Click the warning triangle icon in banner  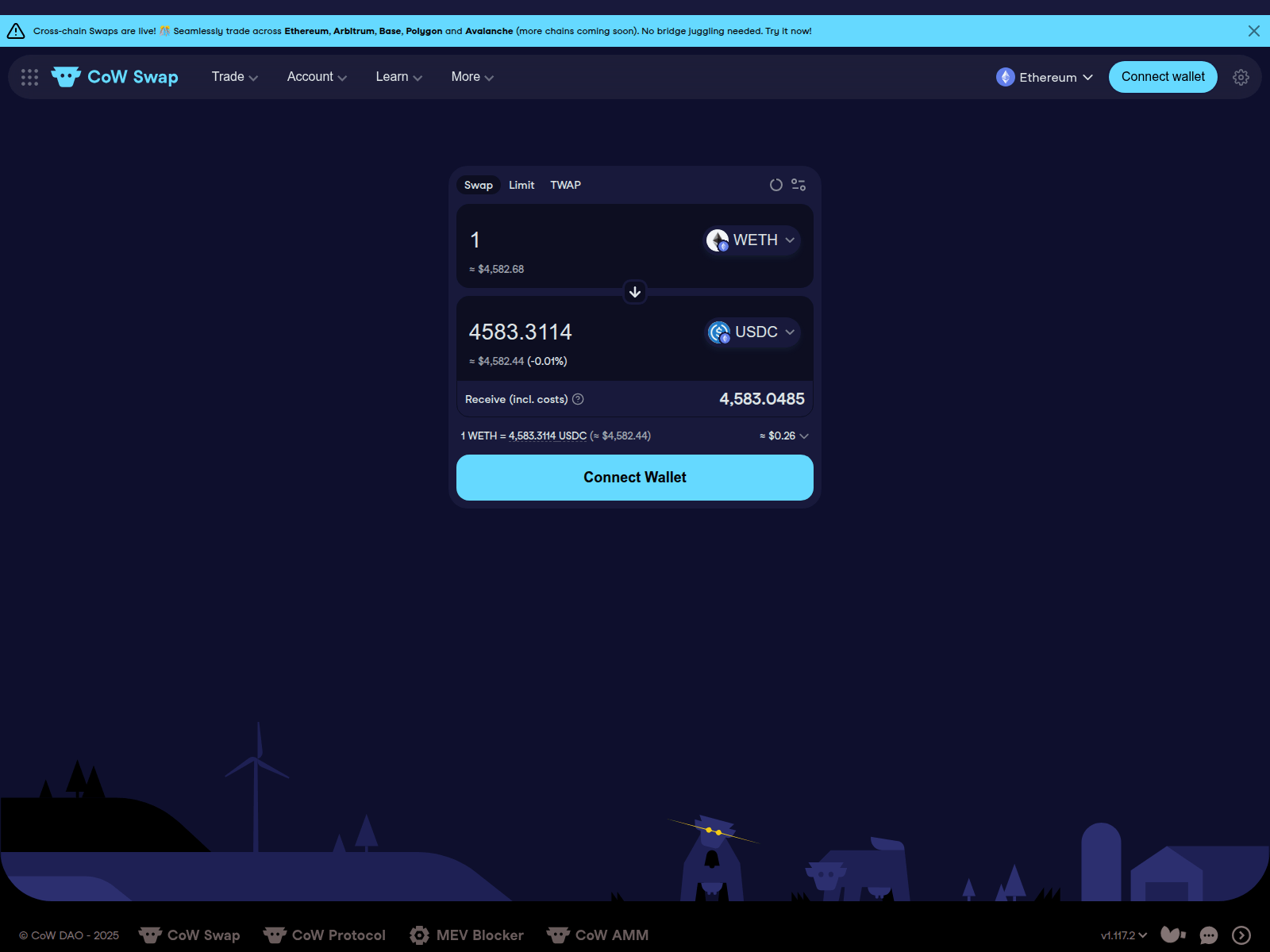coord(16,31)
